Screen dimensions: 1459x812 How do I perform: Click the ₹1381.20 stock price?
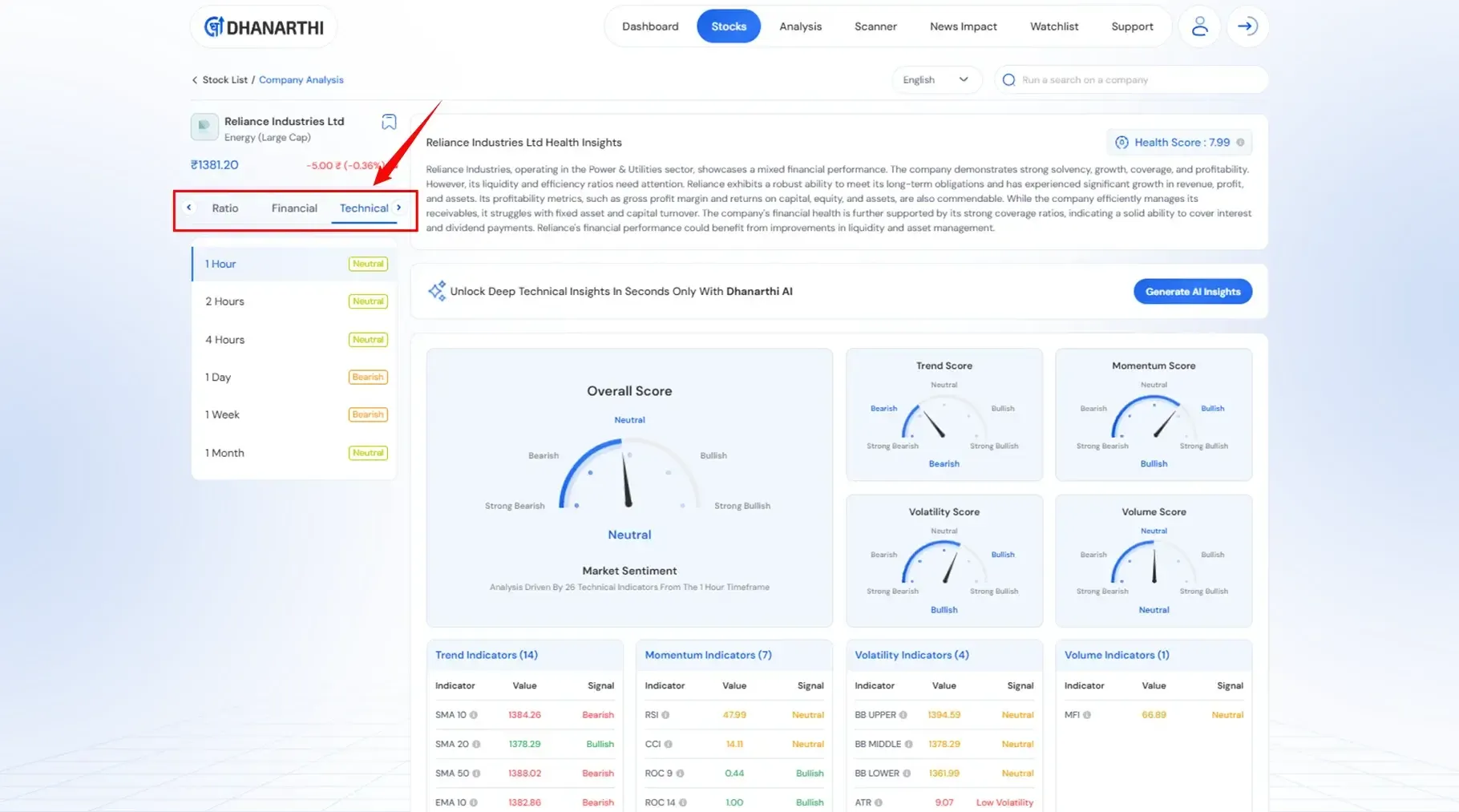[214, 165]
